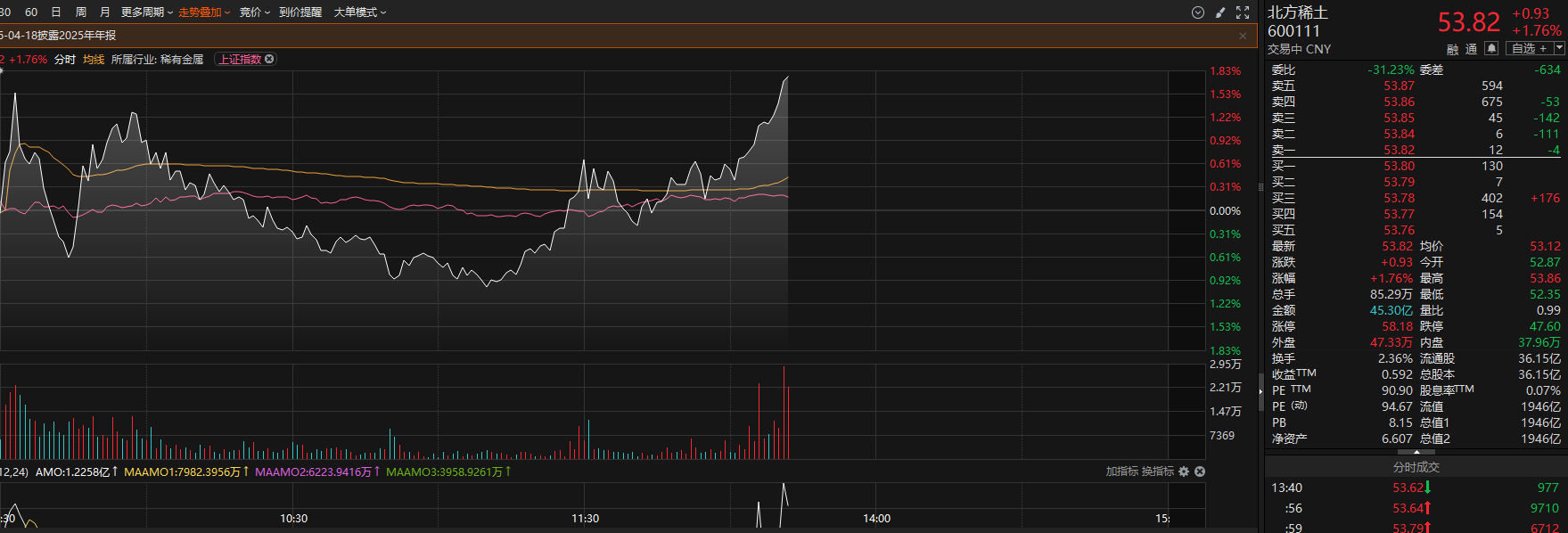Click the side panel collapse handle
Image resolution: width=1568 pixels, height=533 pixels.
tap(1260, 391)
